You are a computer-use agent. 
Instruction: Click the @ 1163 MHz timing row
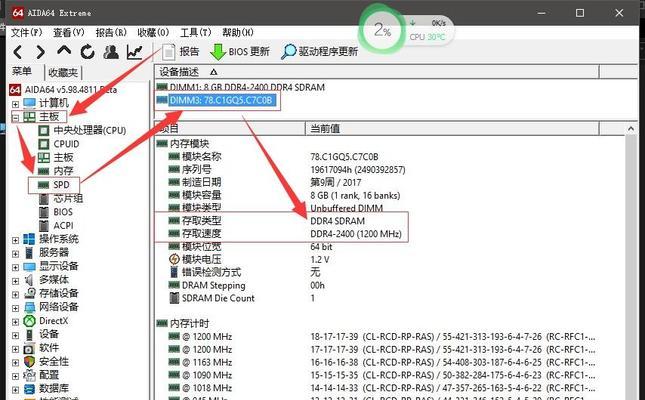tap(383, 363)
